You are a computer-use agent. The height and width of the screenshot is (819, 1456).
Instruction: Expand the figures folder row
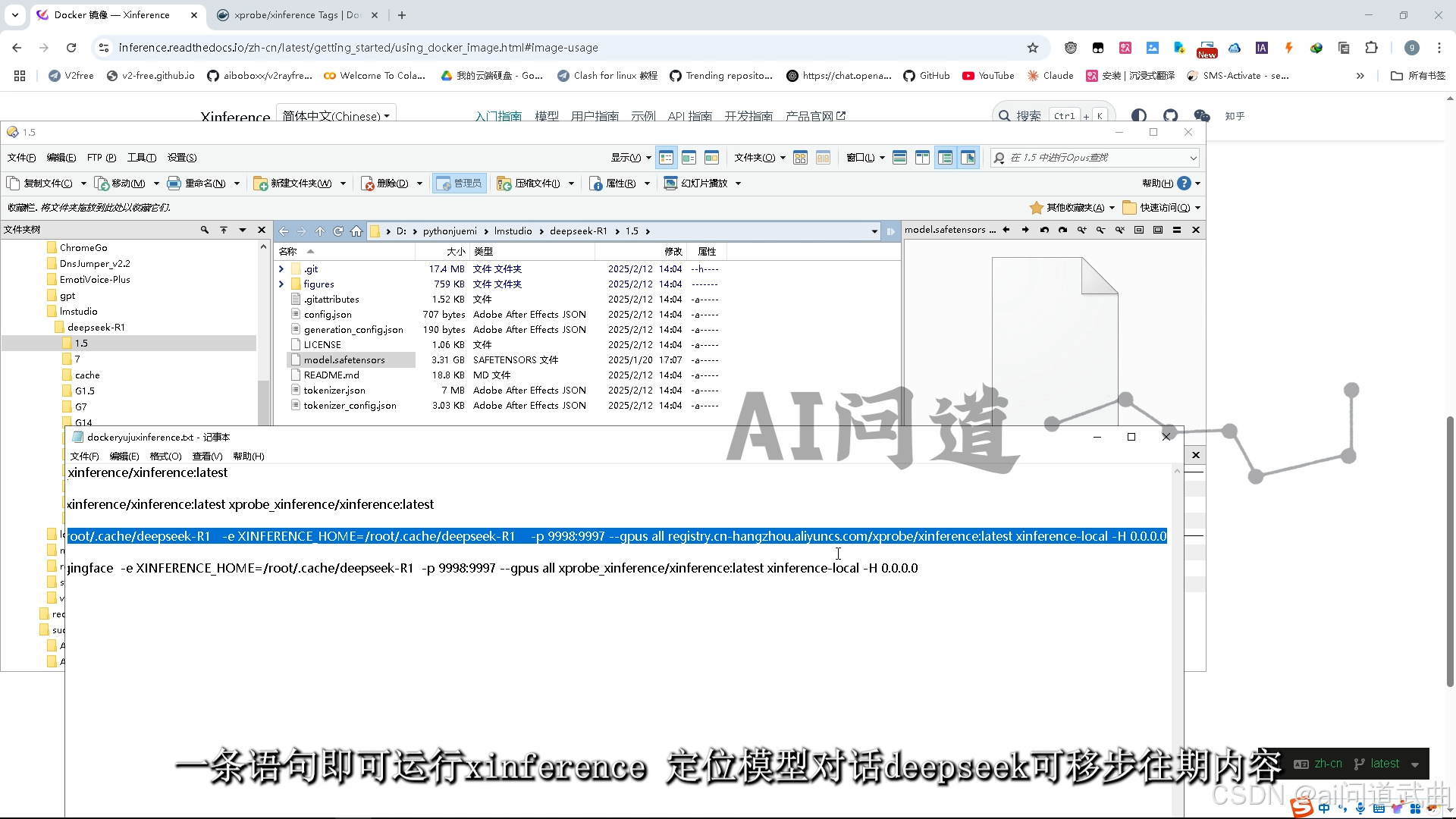coord(281,284)
